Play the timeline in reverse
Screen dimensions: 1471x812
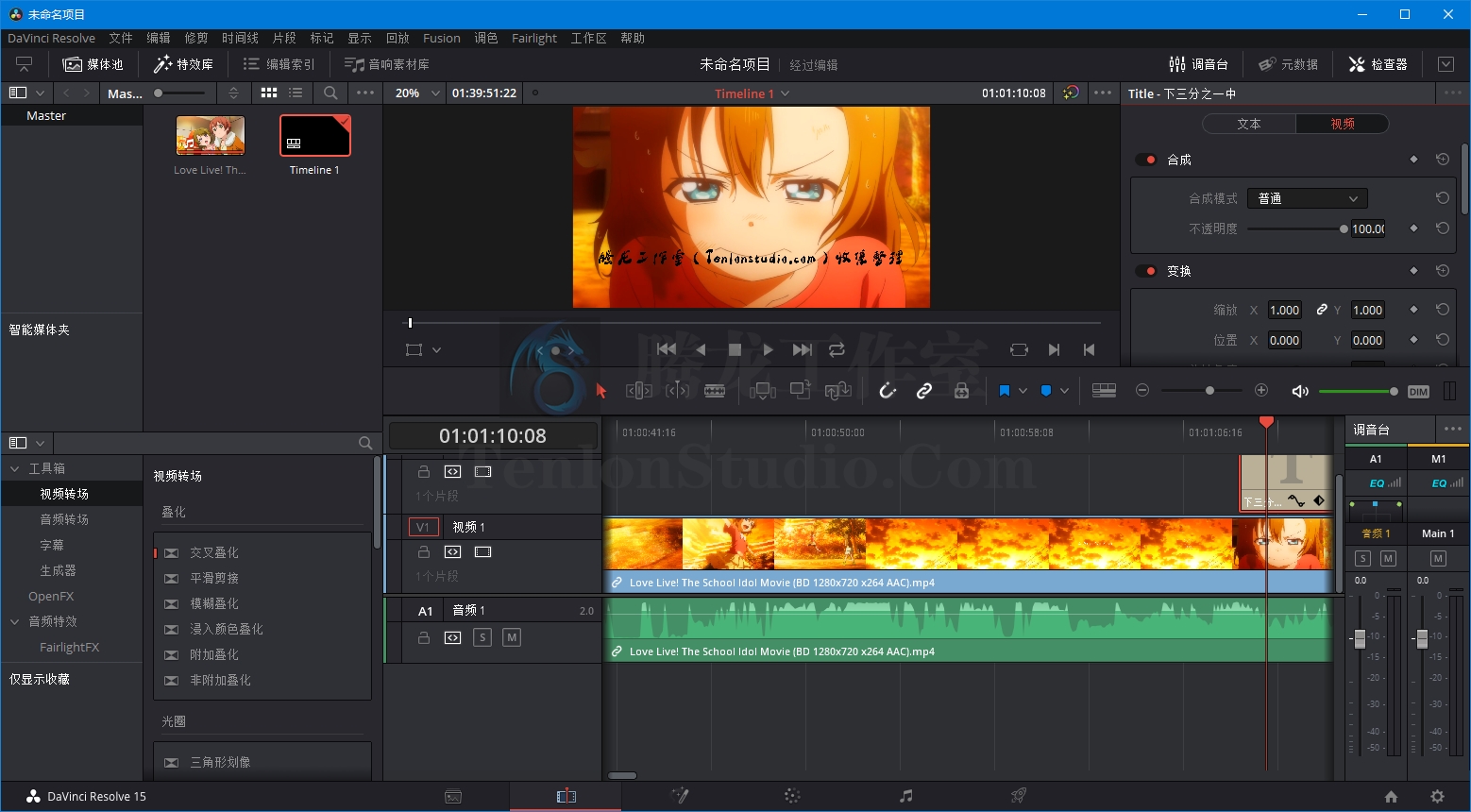click(x=701, y=349)
